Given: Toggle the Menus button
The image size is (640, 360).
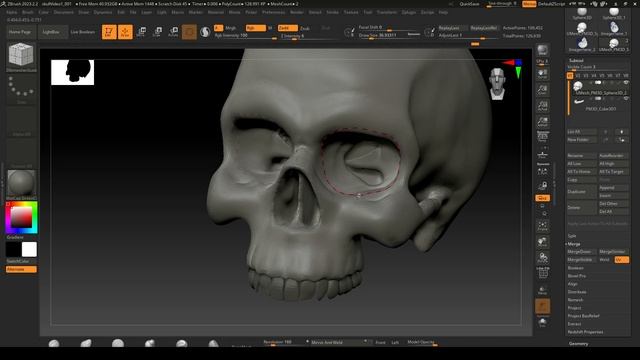Looking at the screenshot, I should (x=529, y=4).
